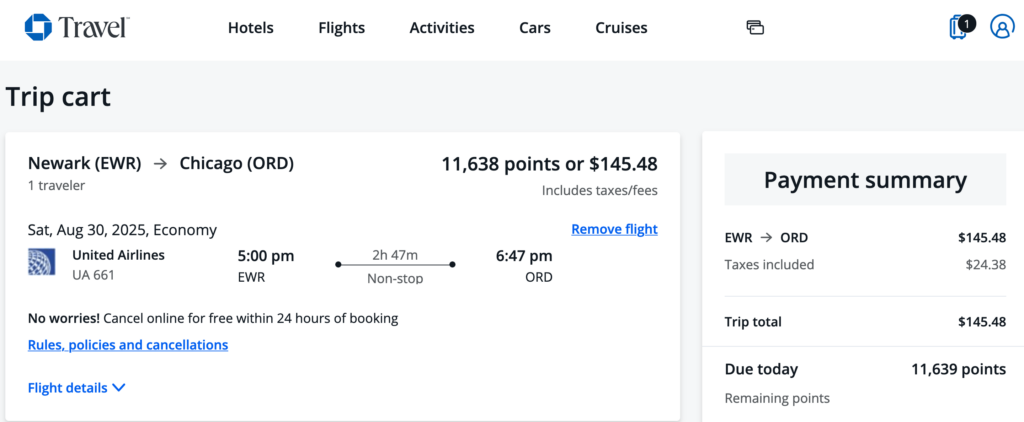Click the EWR to ORD arrow in Payment summary
Screen dimensions: 1024x422
coord(765,238)
